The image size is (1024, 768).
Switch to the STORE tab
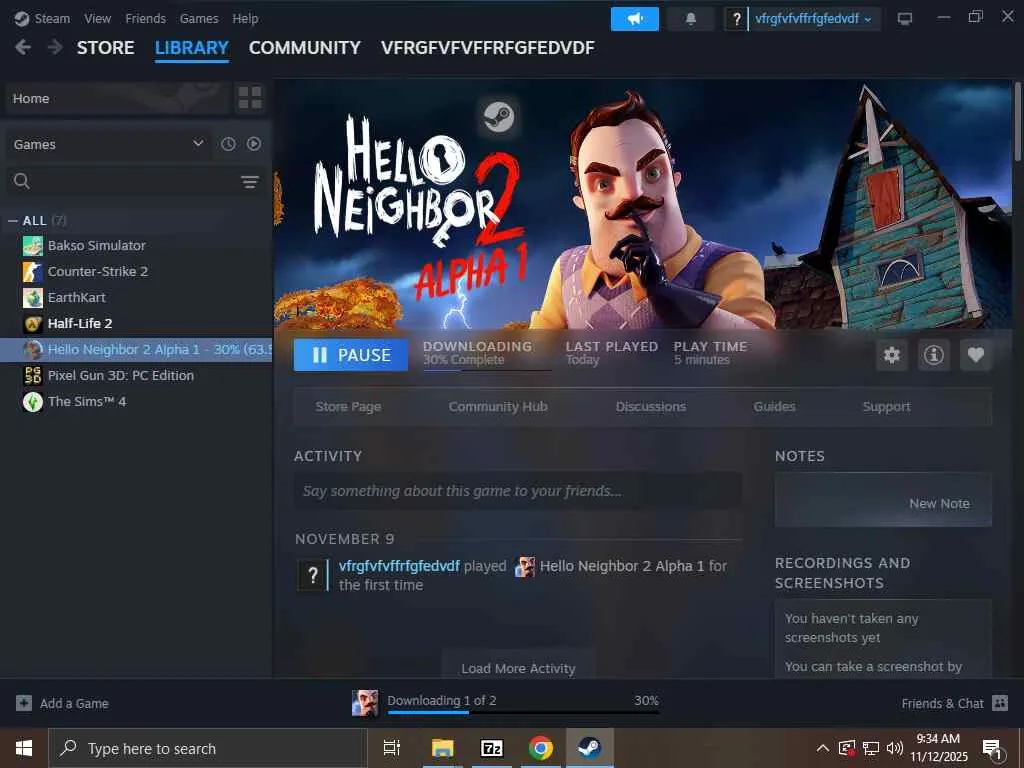point(105,48)
